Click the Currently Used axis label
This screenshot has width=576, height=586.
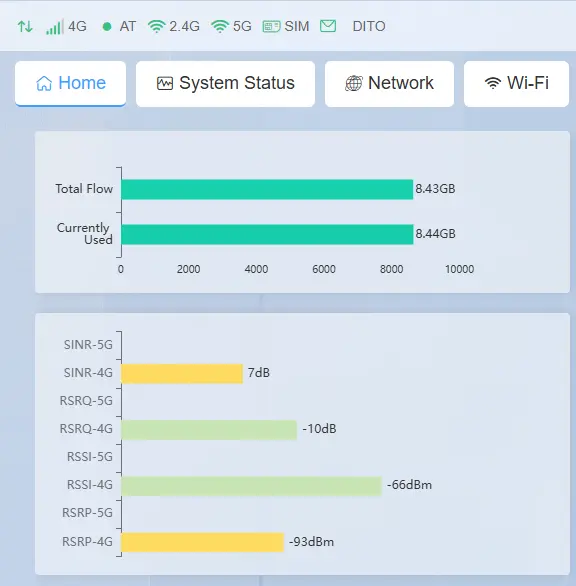[x=84, y=234]
